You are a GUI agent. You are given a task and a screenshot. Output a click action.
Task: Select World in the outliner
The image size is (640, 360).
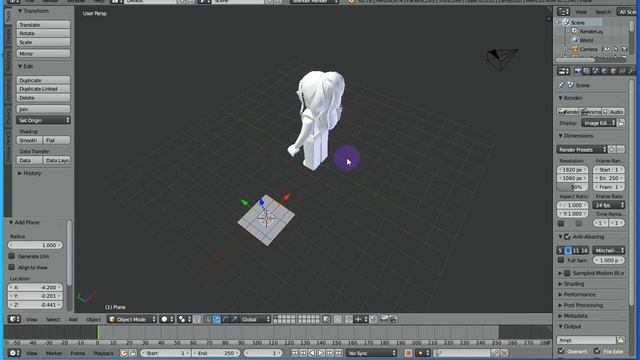click(x=586, y=40)
